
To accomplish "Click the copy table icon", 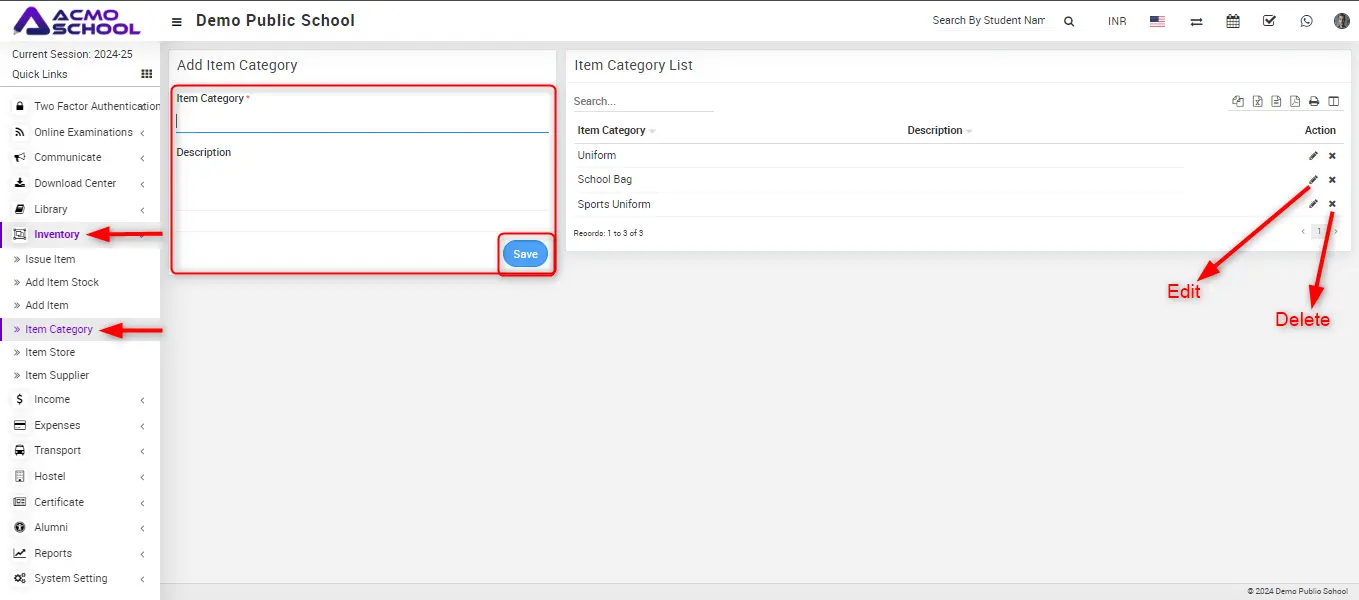I will 1238,101.
